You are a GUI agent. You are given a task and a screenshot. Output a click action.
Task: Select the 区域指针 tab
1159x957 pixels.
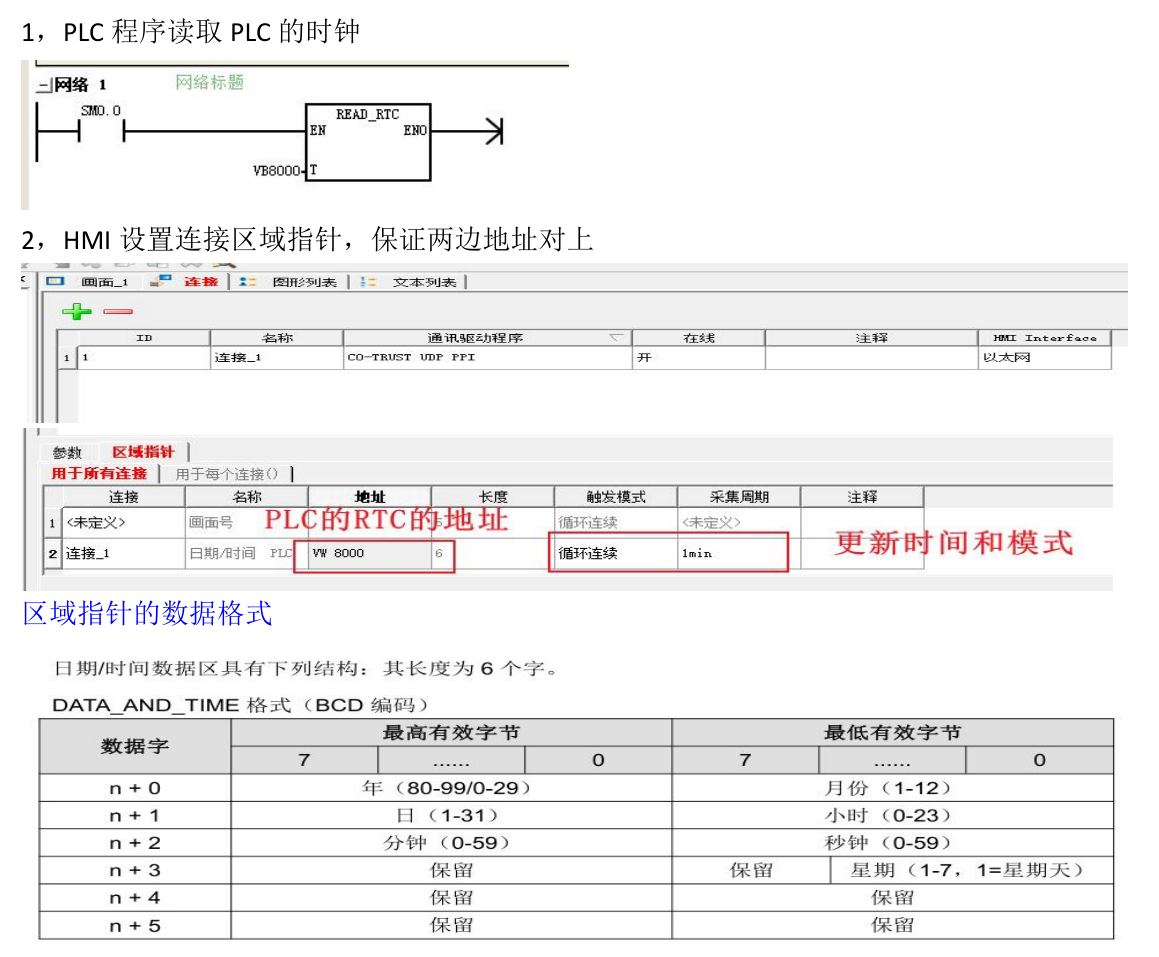[143, 452]
